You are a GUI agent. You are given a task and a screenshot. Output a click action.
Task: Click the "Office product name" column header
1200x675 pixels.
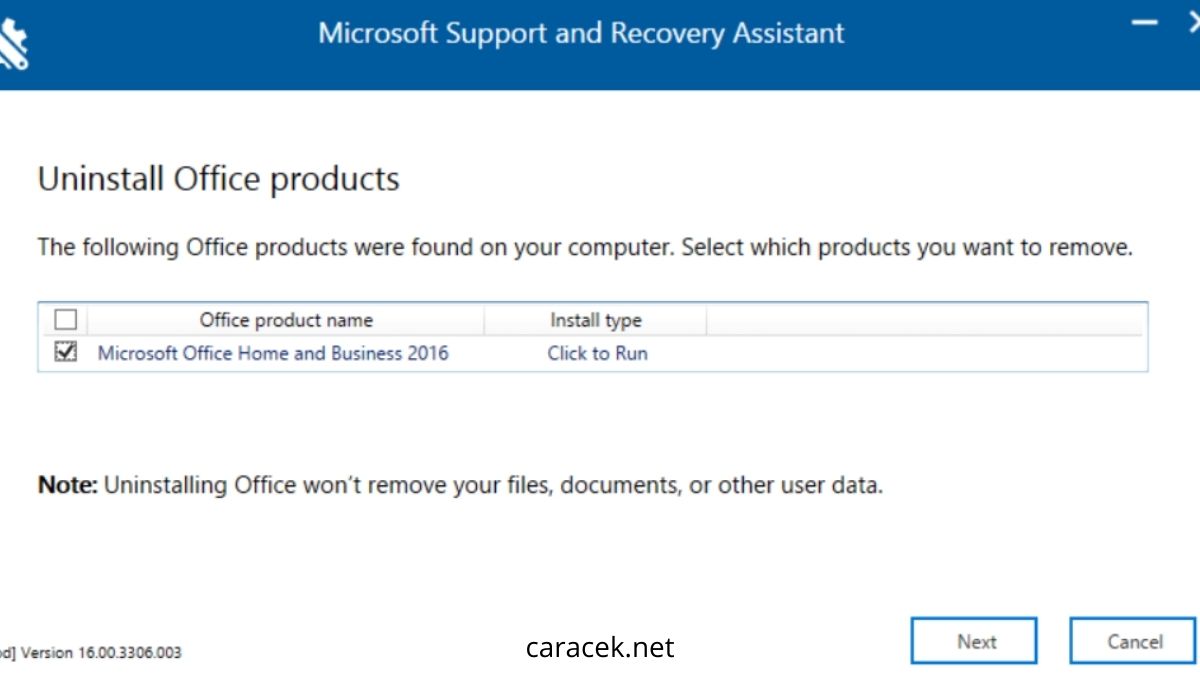coord(286,320)
